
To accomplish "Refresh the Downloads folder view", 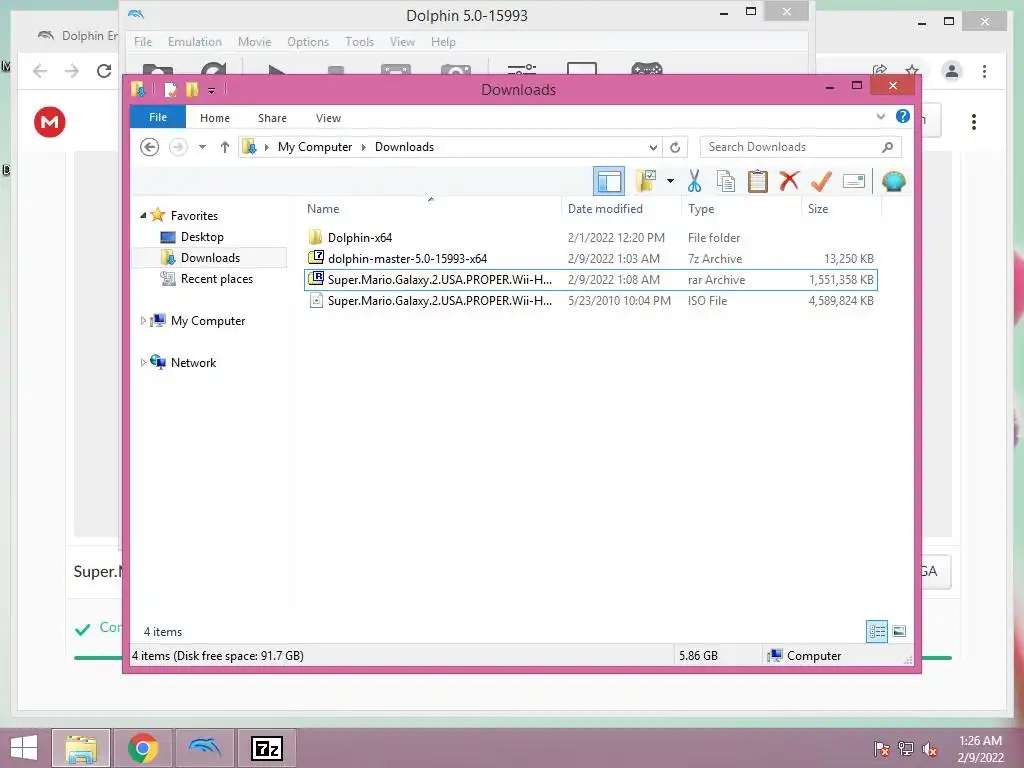I will click(675, 147).
